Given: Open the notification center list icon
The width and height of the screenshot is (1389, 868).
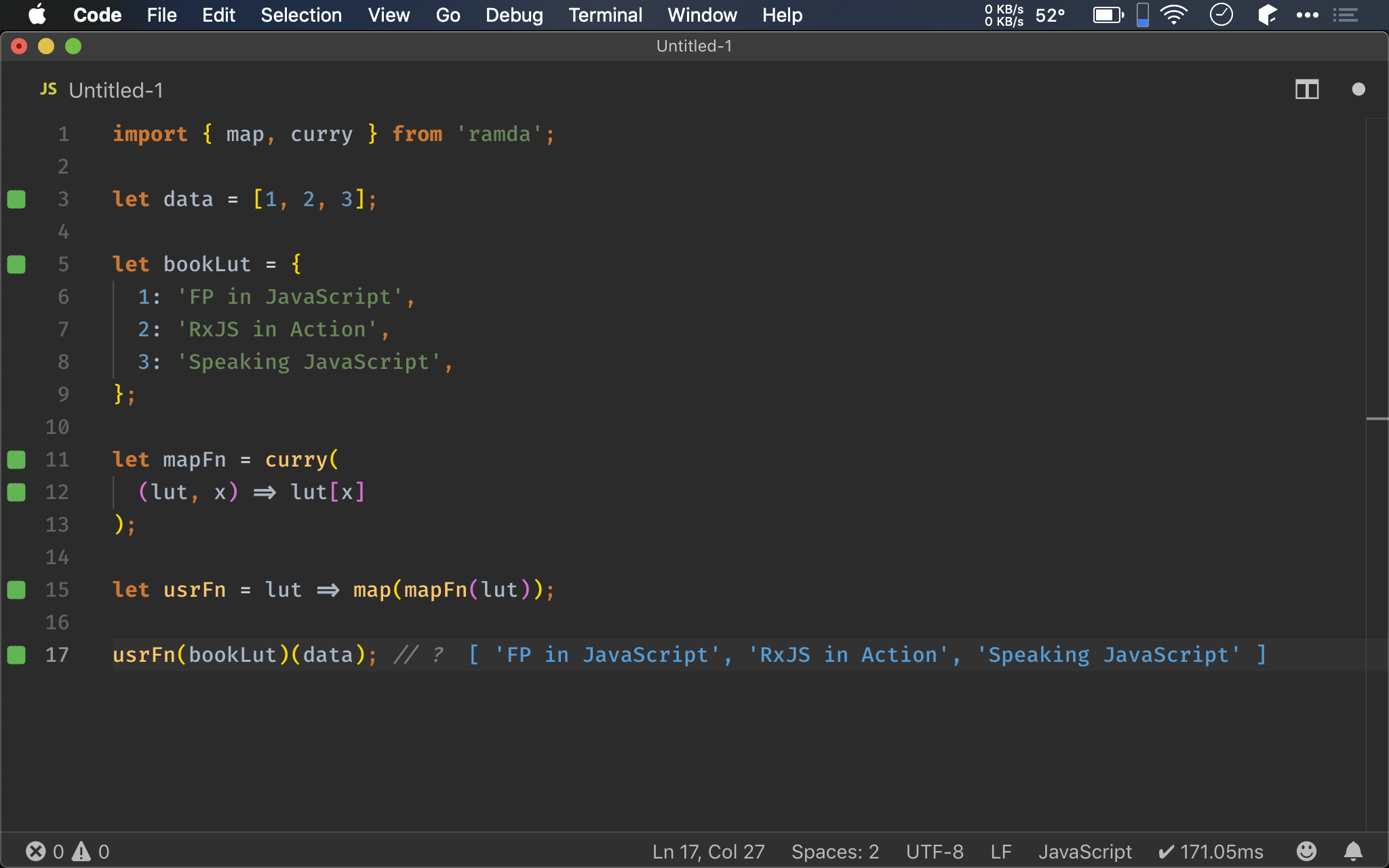Looking at the screenshot, I should coord(1345,15).
